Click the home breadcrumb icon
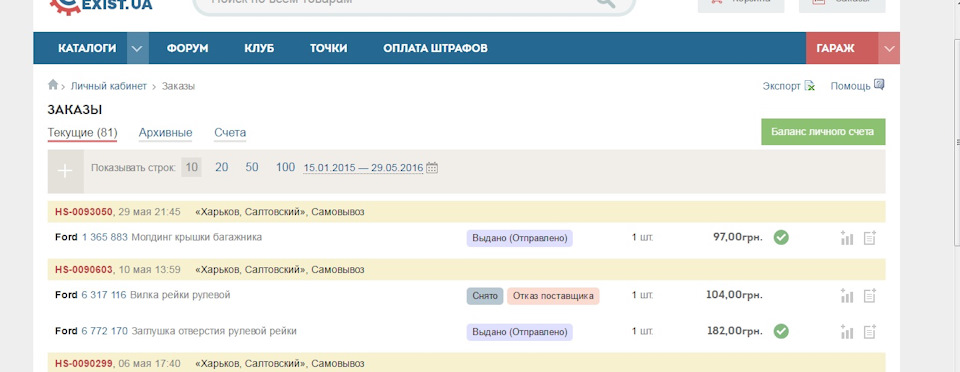Viewport: 960px width, 372px height. coord(53,84)
